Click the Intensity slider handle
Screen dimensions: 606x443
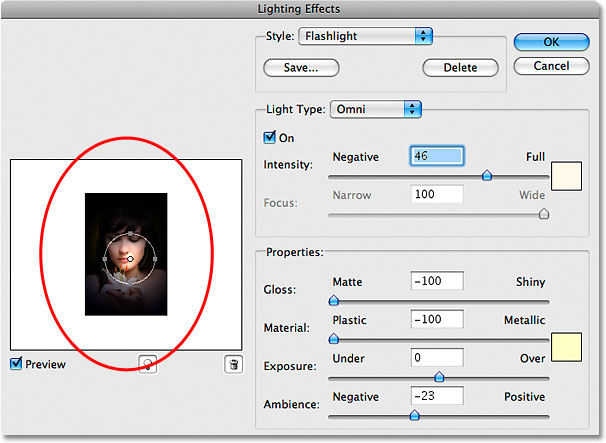tap(487, 175)
